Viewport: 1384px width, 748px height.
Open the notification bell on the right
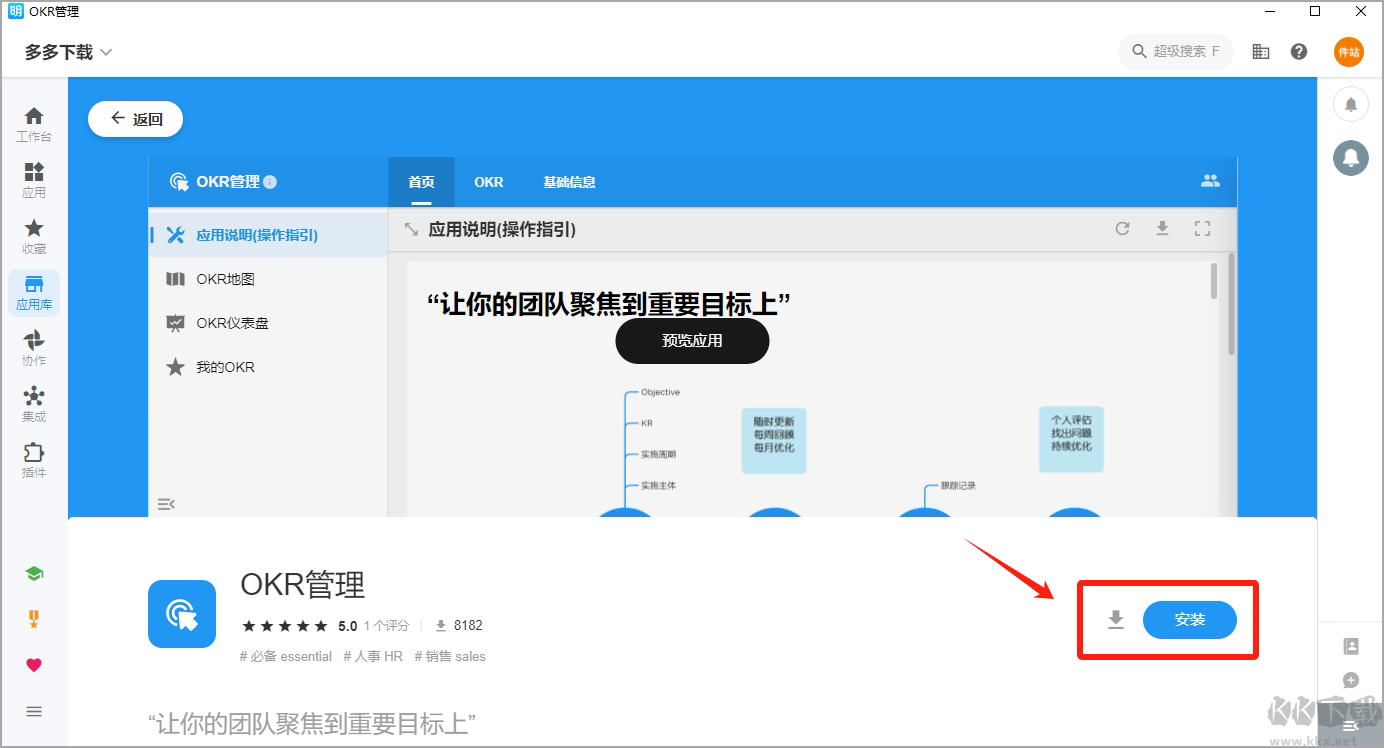coord(1351,104)
